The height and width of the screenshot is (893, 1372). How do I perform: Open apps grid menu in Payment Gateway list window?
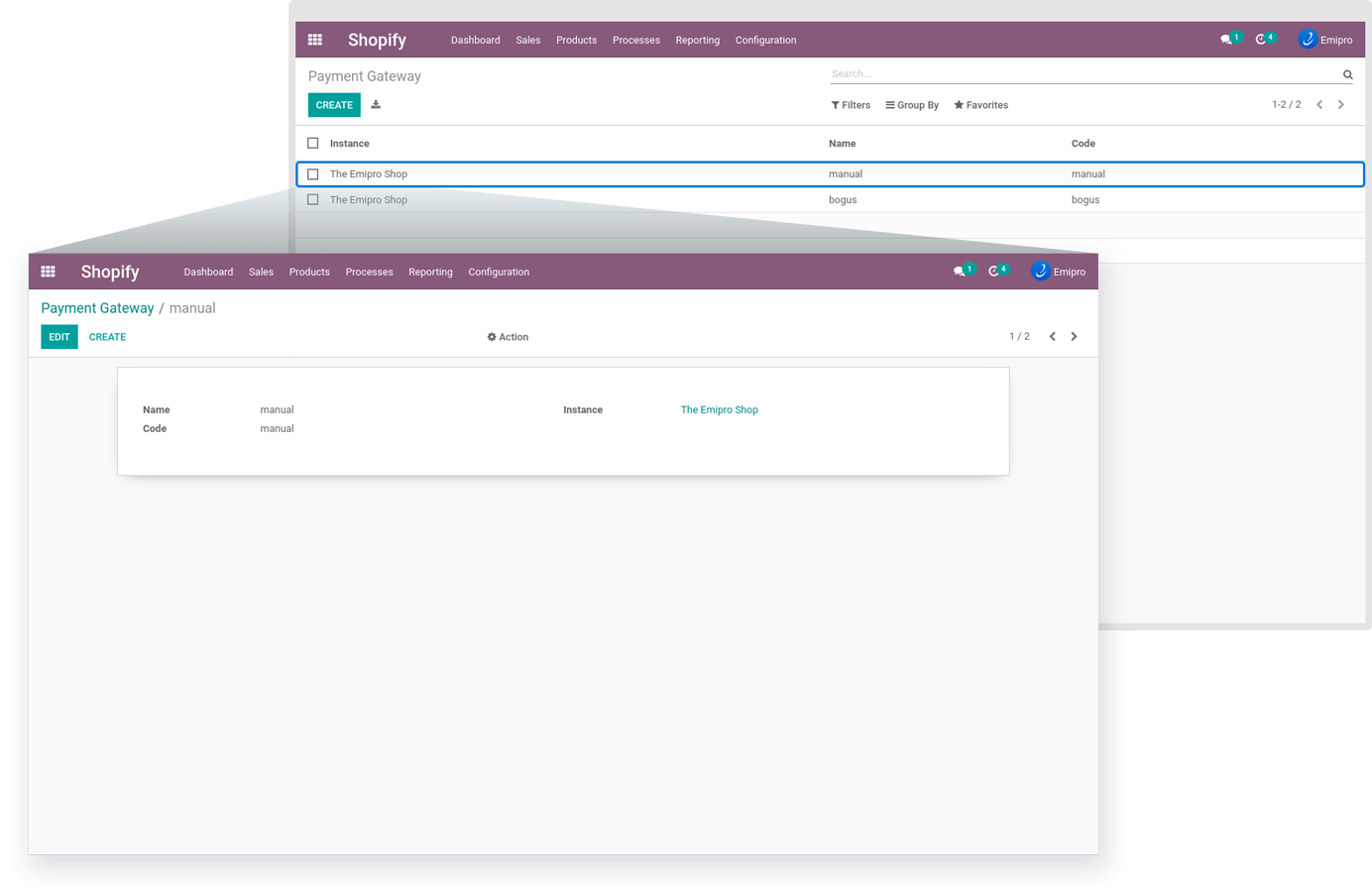[315, 40]
